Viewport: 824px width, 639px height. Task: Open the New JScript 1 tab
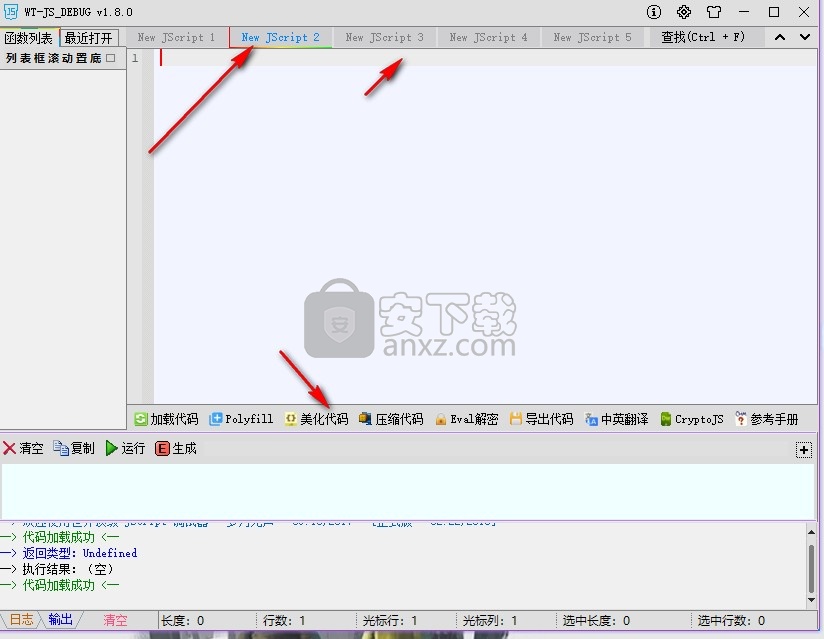click(176, 37)
